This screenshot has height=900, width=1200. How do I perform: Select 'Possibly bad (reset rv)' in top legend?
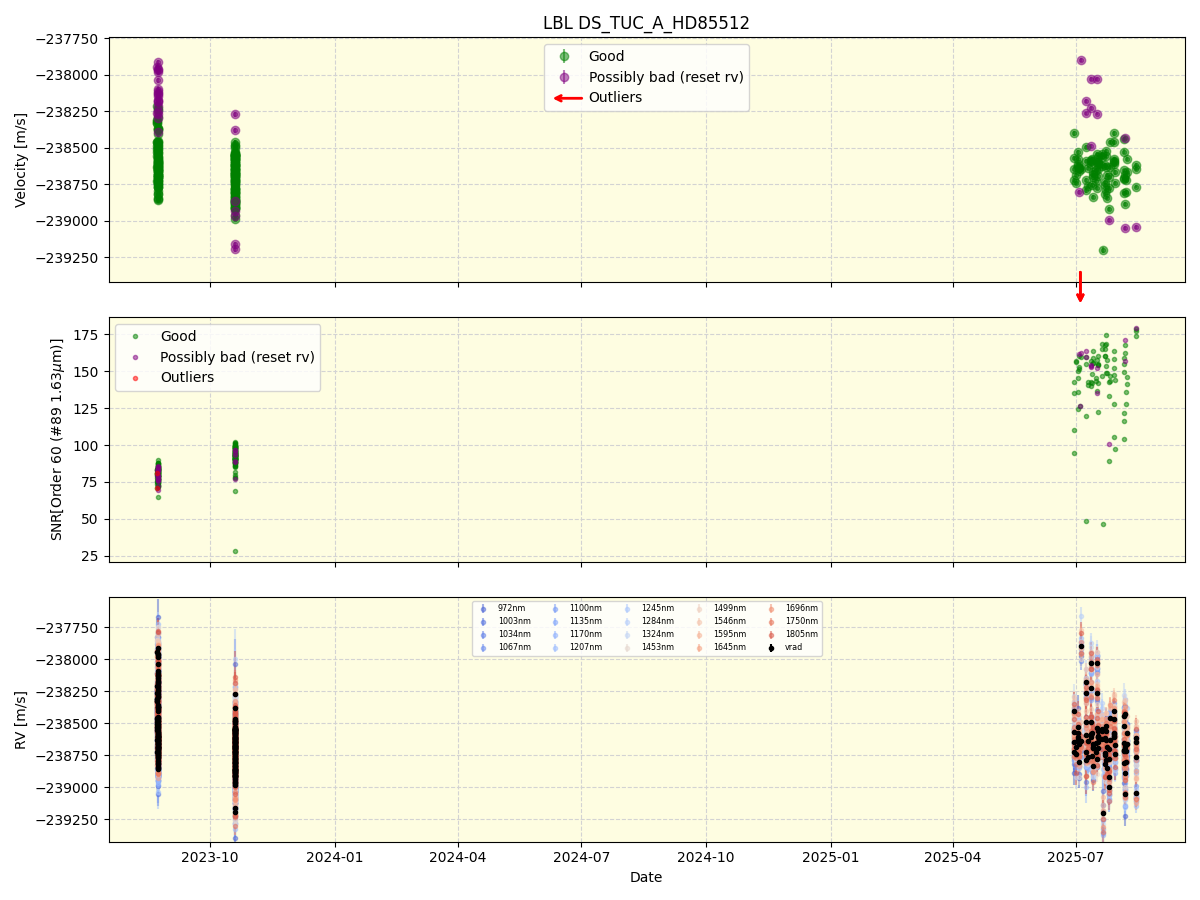click(666, 77)
